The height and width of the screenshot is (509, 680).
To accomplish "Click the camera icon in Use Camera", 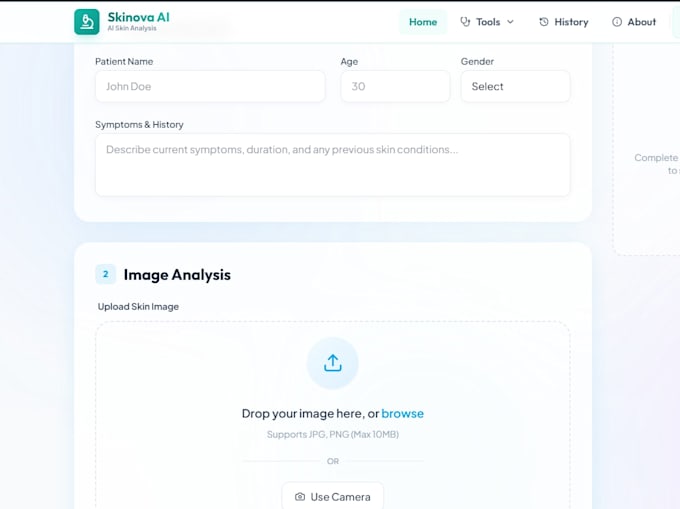I will click(300, 496).
